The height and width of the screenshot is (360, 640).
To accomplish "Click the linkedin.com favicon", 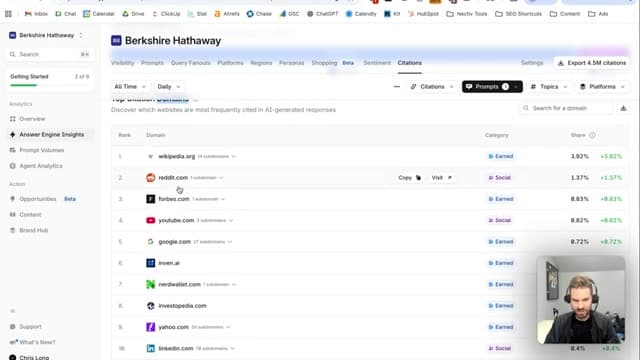I will coord(151,348).
